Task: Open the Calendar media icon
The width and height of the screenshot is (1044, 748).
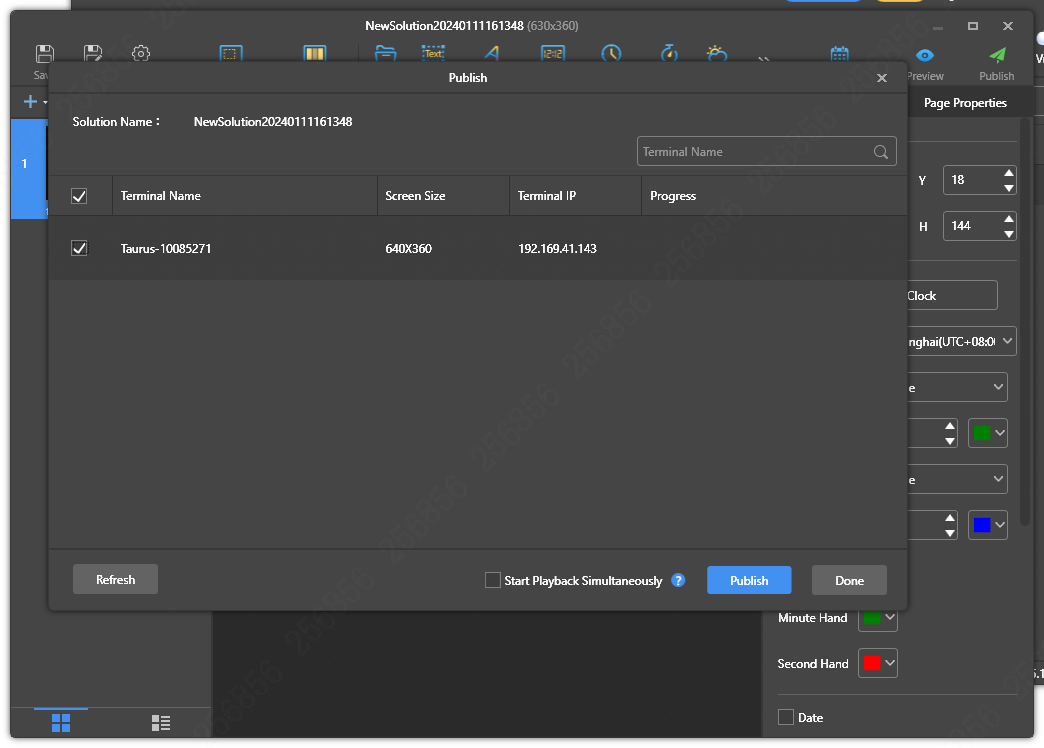Action: pyautogui.click(x=838, y=52)
